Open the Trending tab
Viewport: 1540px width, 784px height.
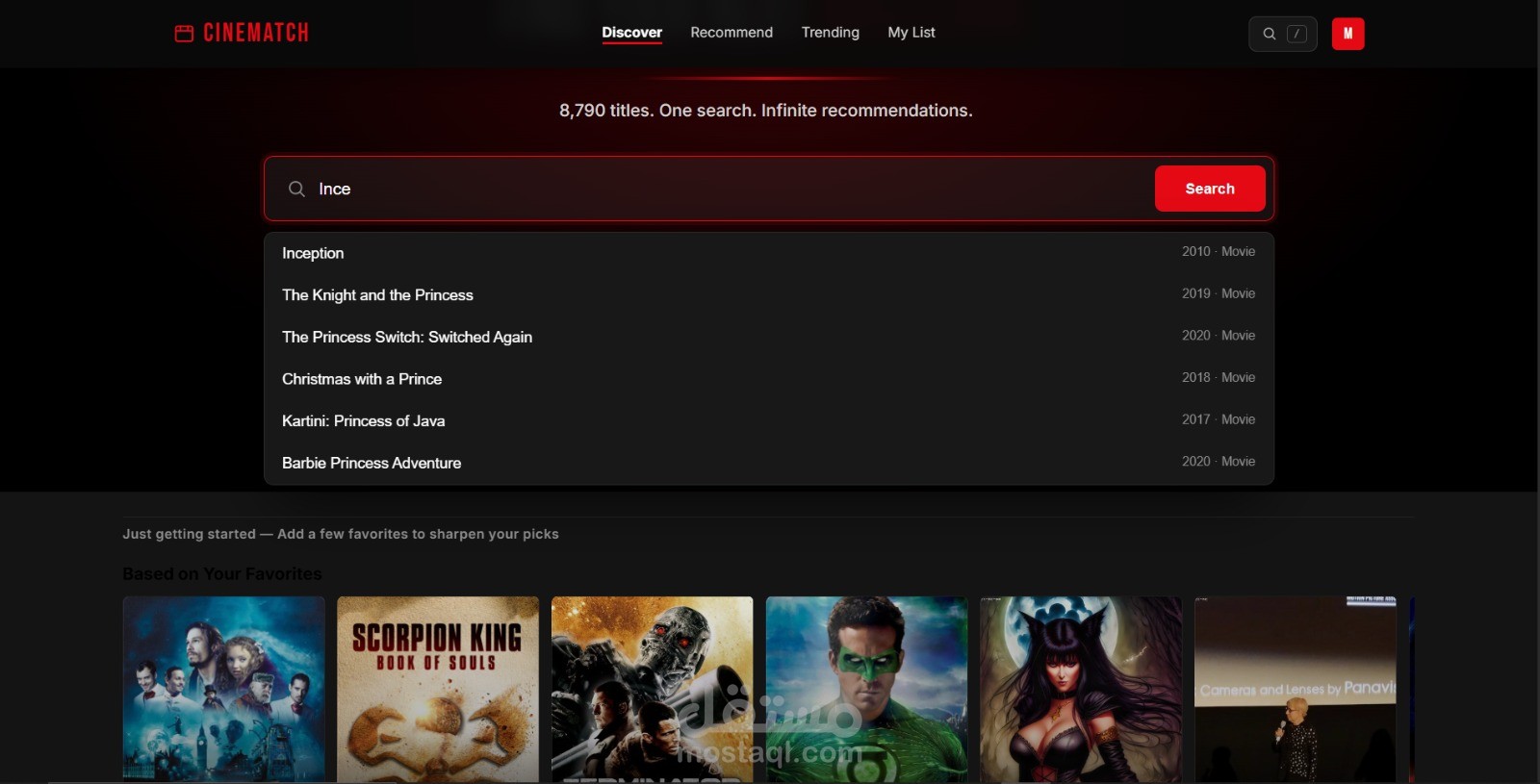pos(830,33)
